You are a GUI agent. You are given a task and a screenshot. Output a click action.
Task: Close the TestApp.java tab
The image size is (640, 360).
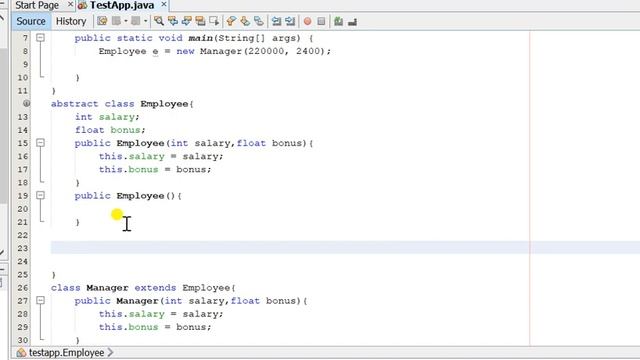point(164,4)
